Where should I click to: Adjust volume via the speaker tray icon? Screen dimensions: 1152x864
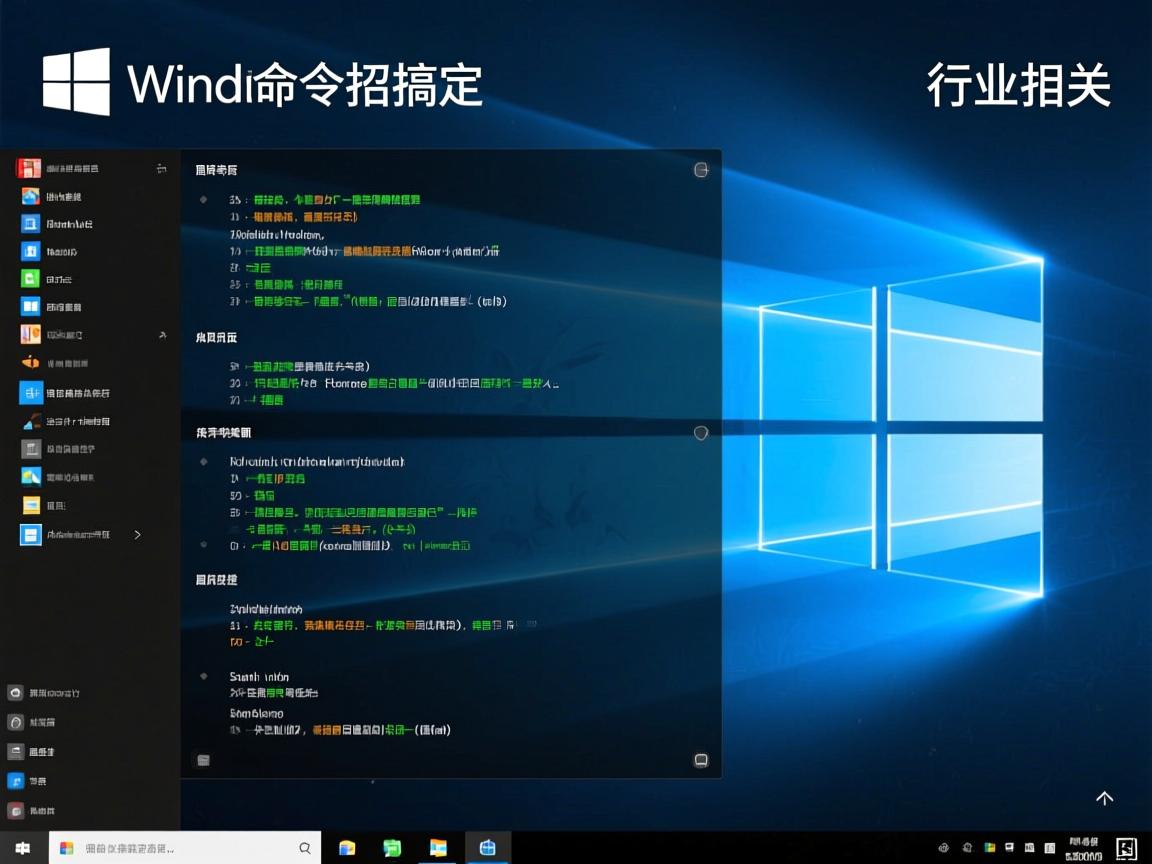1029,847
